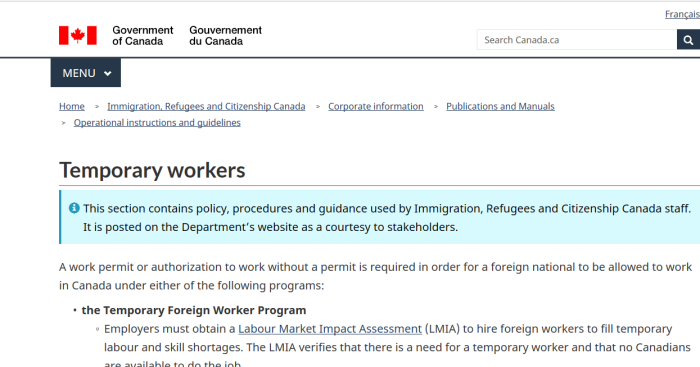
Task: Click the info icon in the blue alert
Action: (x=74, y=208)
